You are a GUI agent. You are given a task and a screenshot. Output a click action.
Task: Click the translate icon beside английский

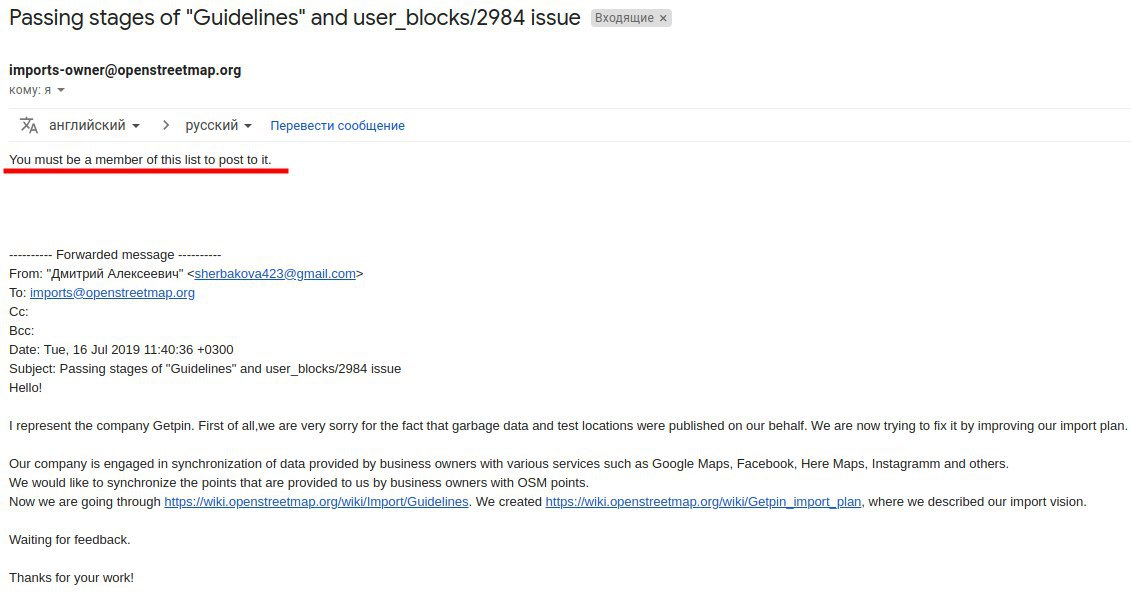point(29,126)
